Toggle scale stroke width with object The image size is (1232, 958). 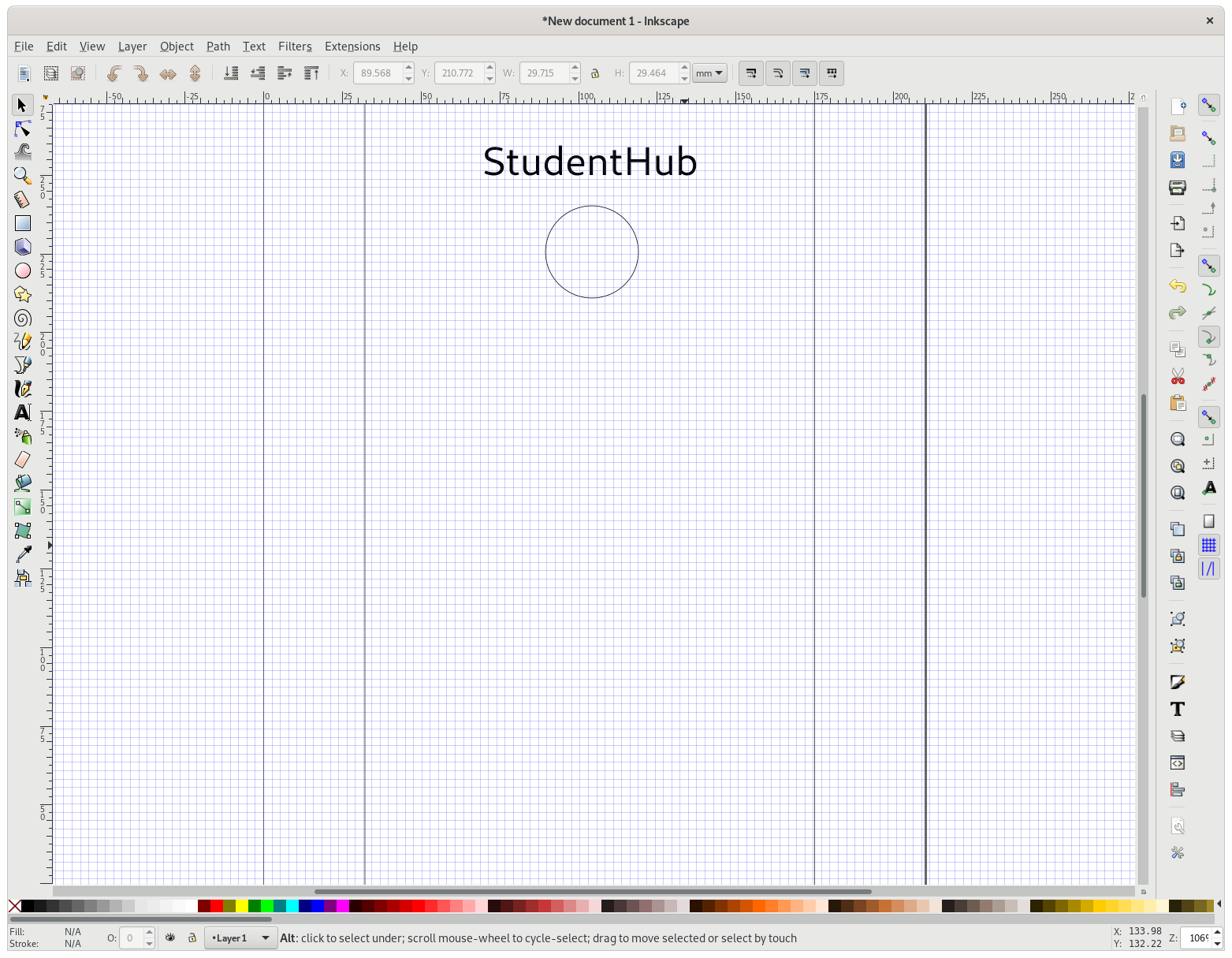tap(751, 73)
